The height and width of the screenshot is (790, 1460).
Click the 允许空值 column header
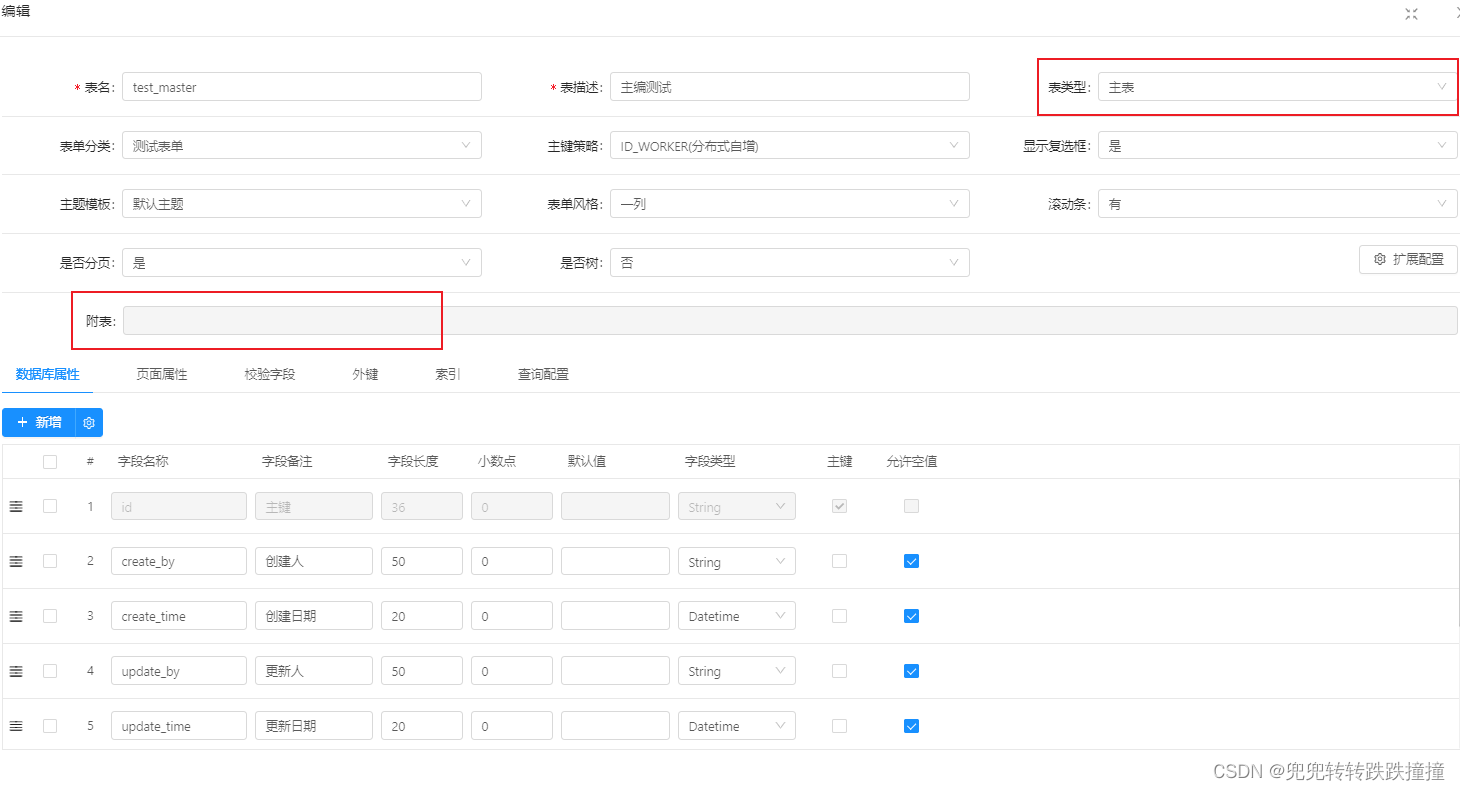[x=911, y=462]
